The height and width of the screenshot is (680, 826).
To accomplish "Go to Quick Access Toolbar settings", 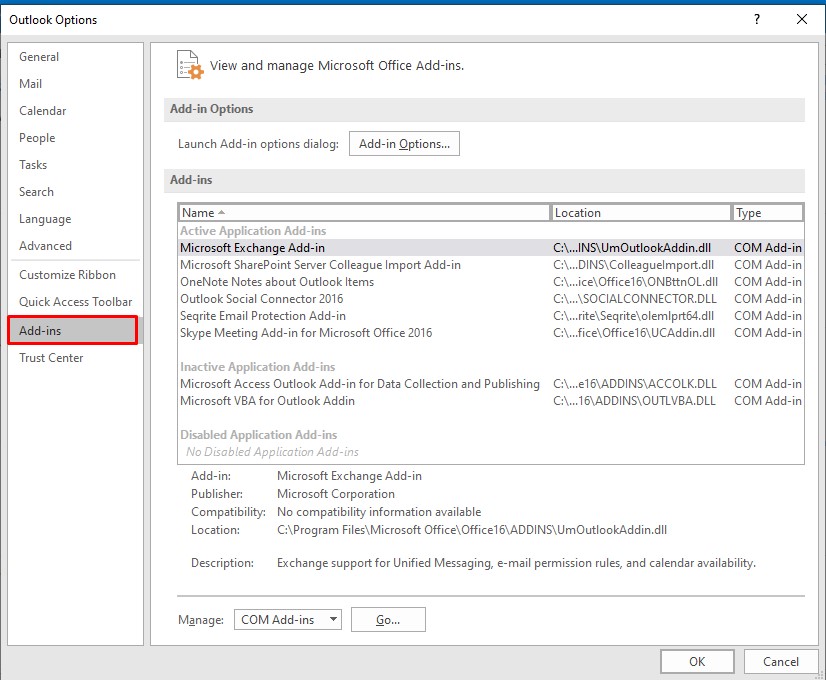I will tap(75, 302).
